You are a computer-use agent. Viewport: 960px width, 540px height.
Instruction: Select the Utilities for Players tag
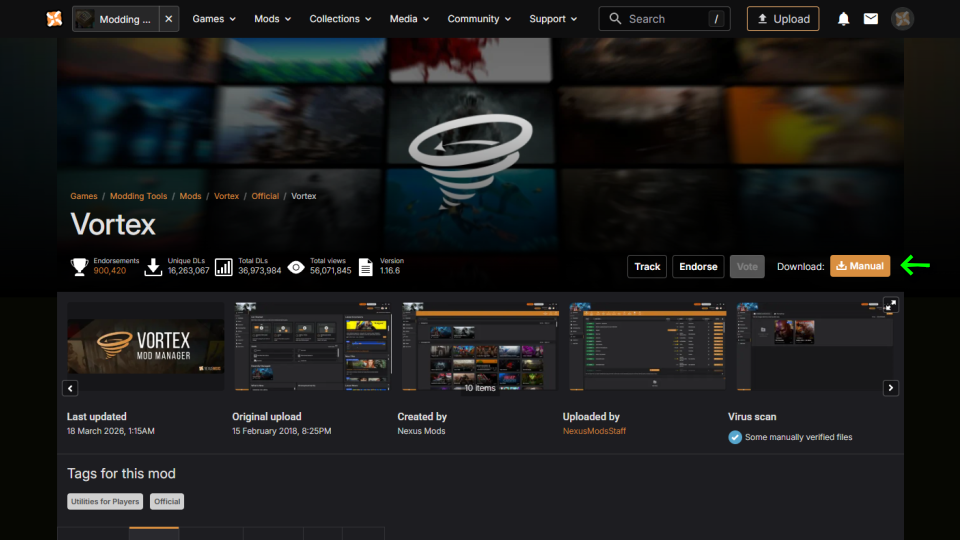105,501
